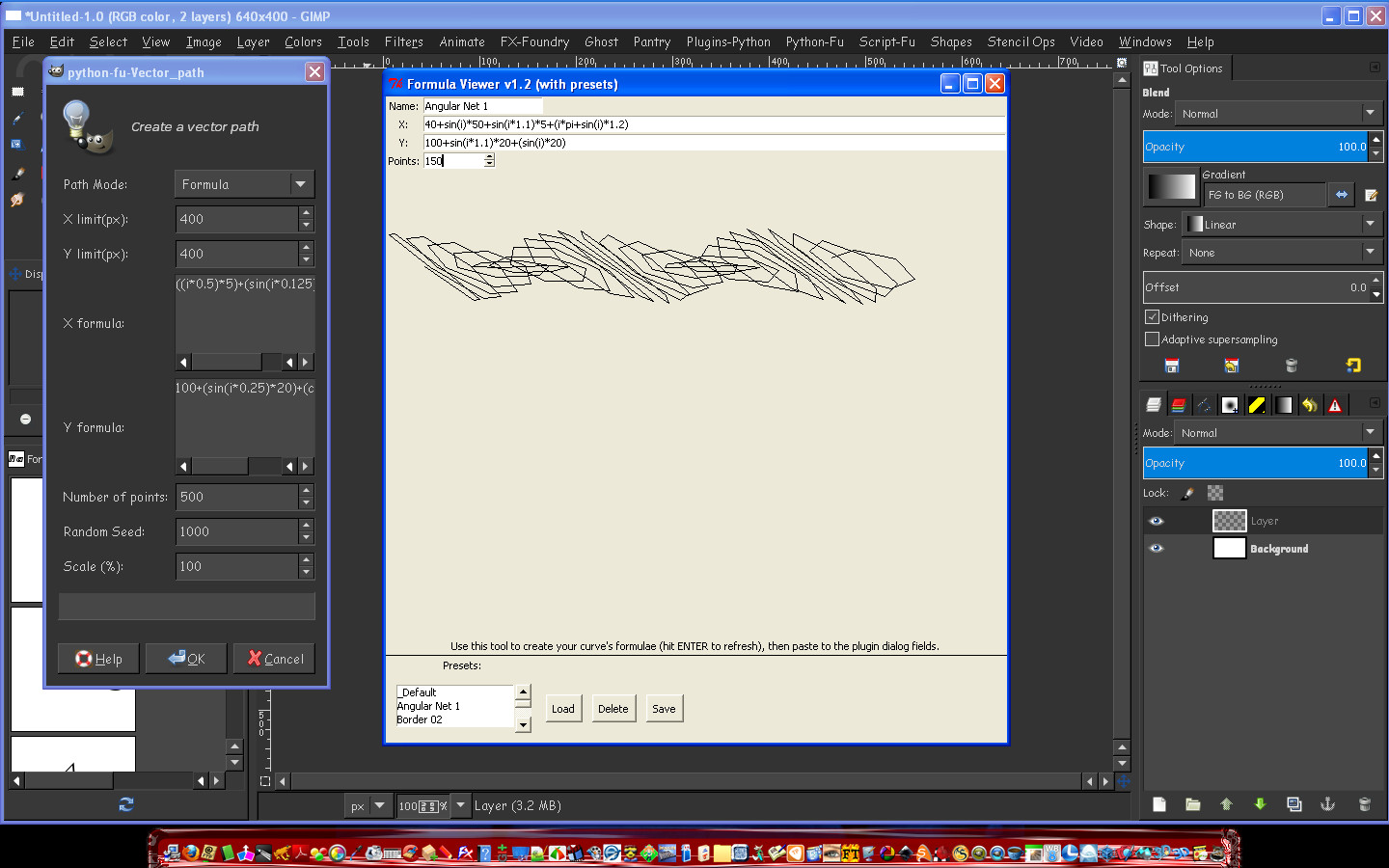Open the Error Console tab

tap(1335, 404)
